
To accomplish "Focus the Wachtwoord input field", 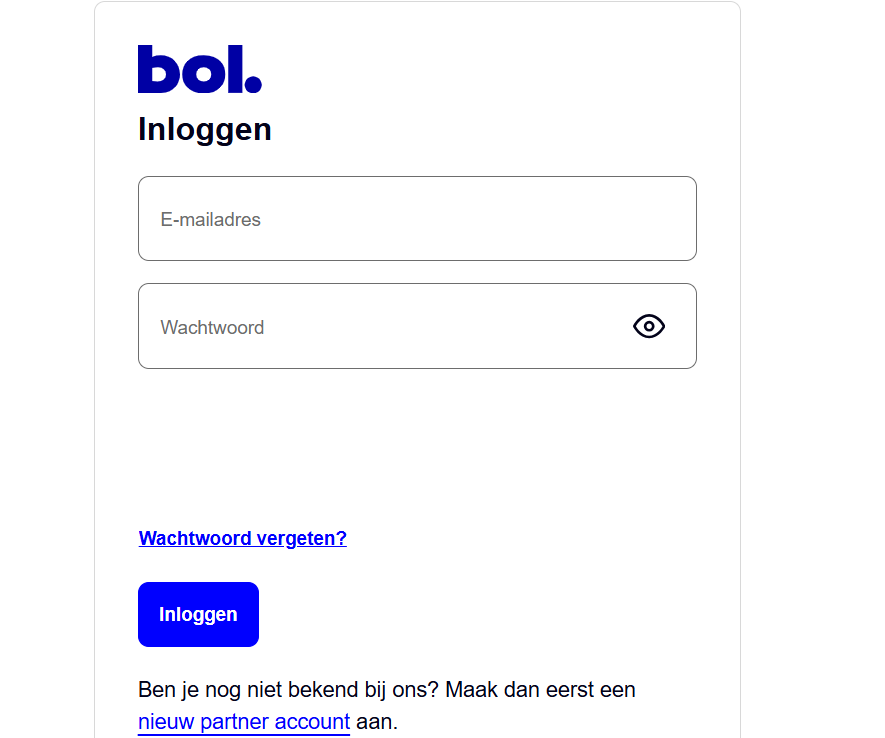I will [417, 326].
